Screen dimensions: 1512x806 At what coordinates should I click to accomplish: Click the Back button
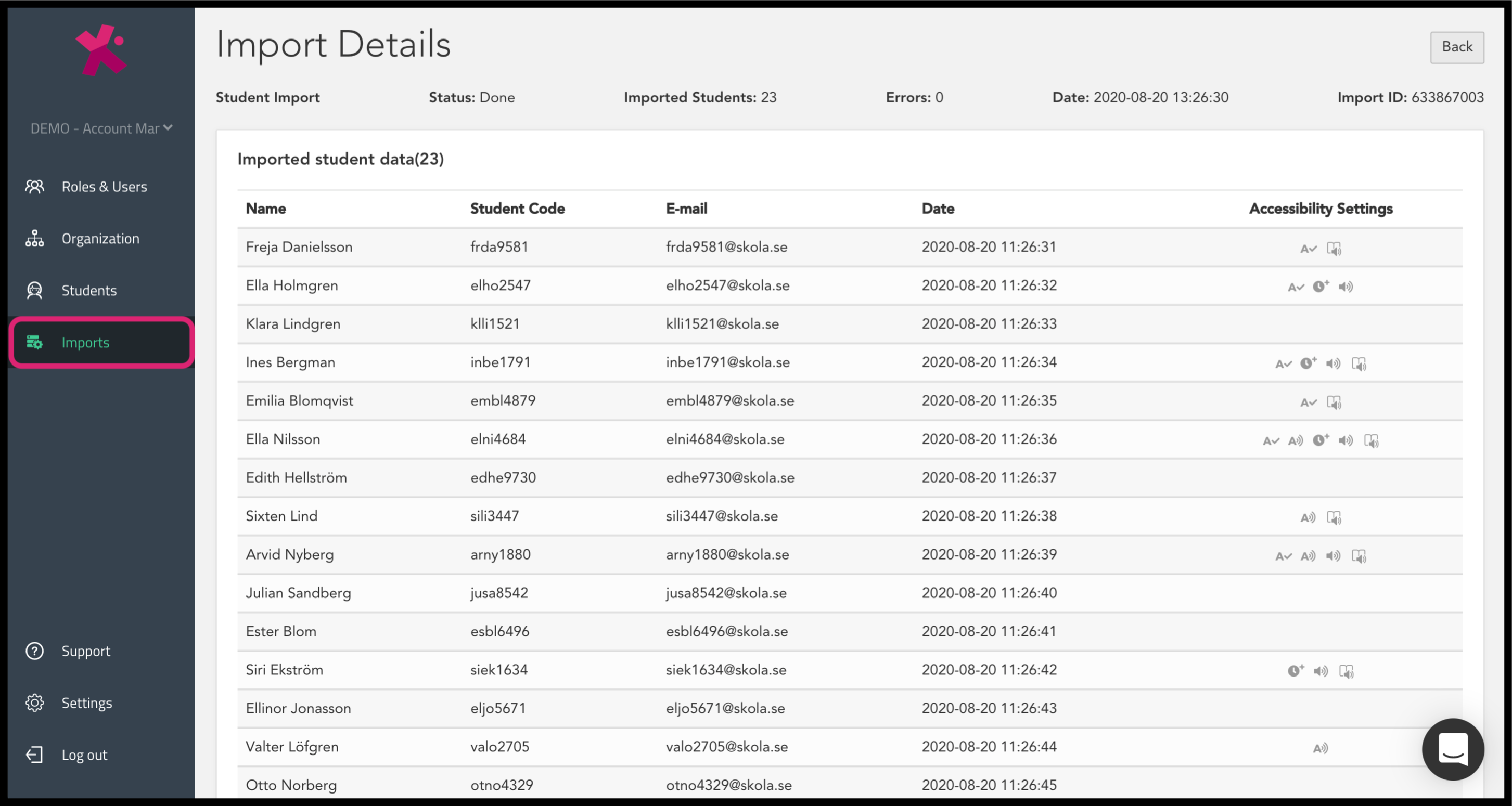(x=1457, y=47)
